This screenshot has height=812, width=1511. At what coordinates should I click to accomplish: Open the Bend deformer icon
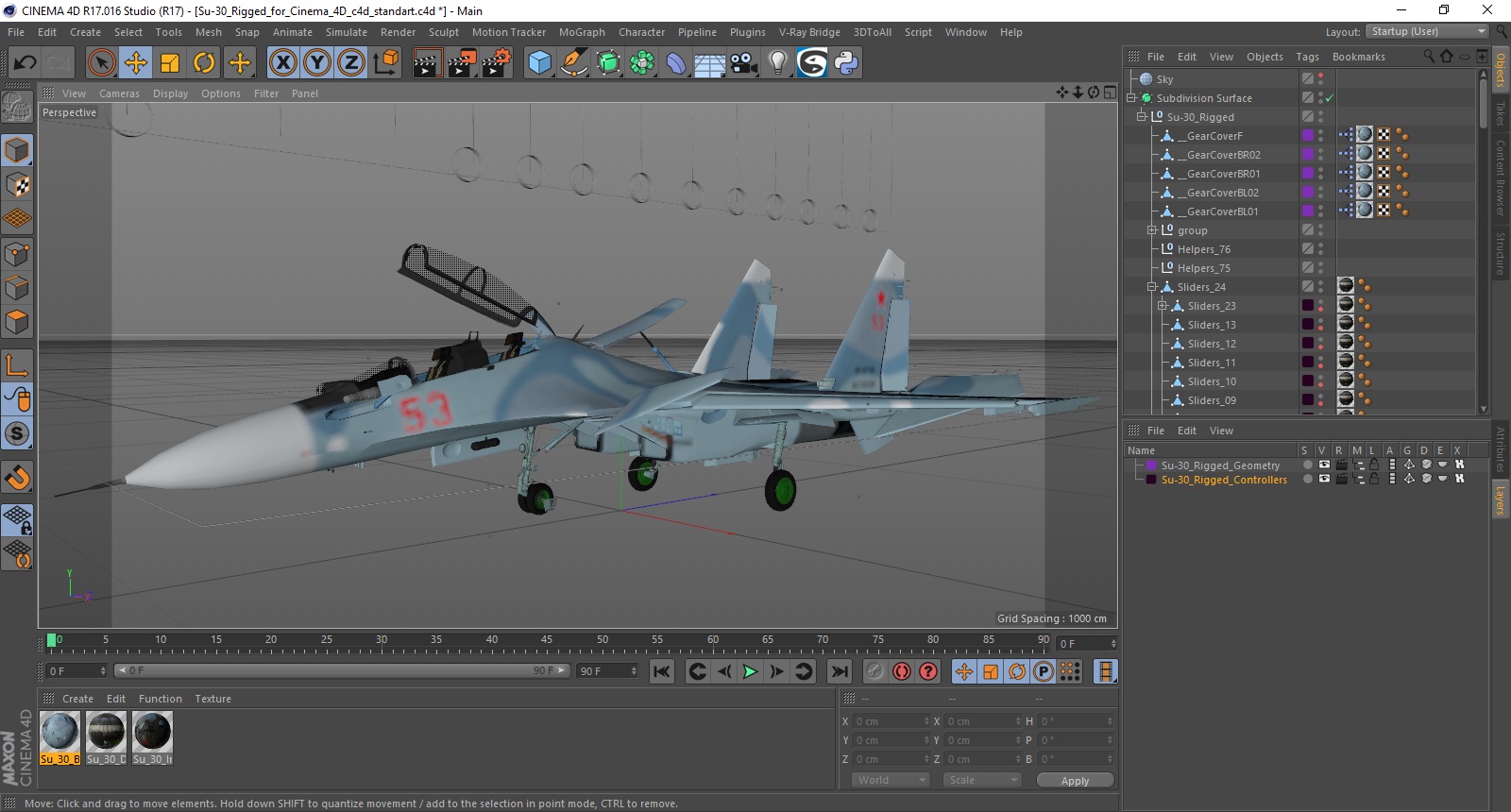(676, 63)
